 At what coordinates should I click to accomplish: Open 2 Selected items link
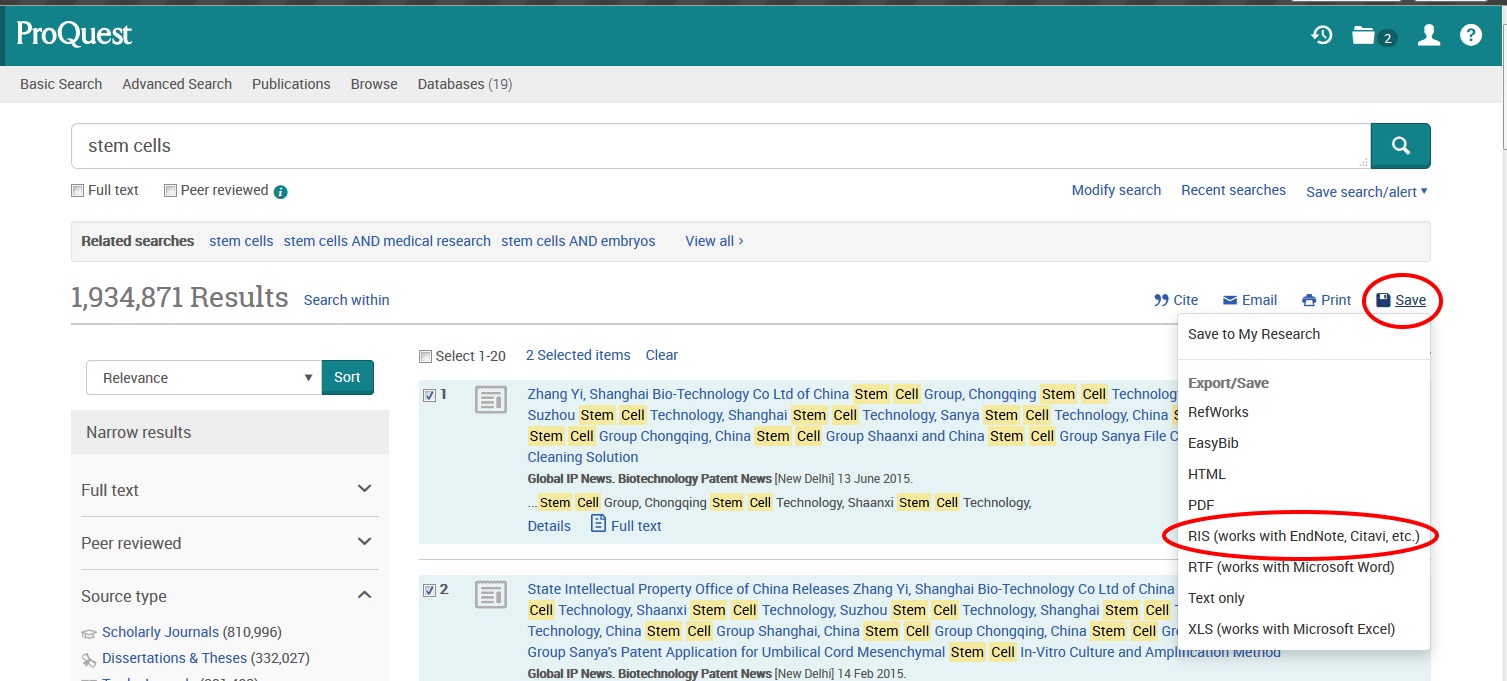point(578,355)
